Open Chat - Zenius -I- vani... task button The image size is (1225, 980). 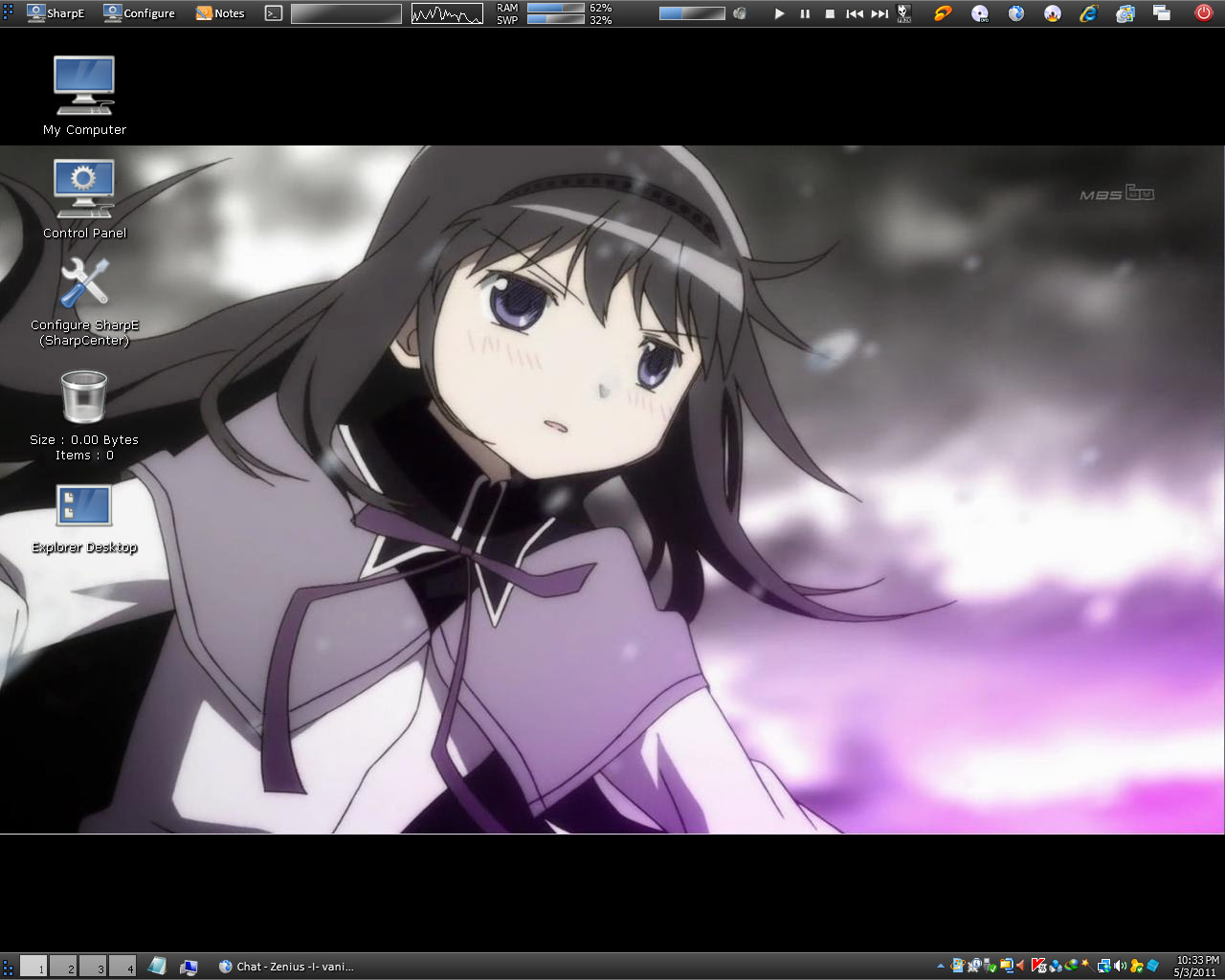tap(286, 967)
